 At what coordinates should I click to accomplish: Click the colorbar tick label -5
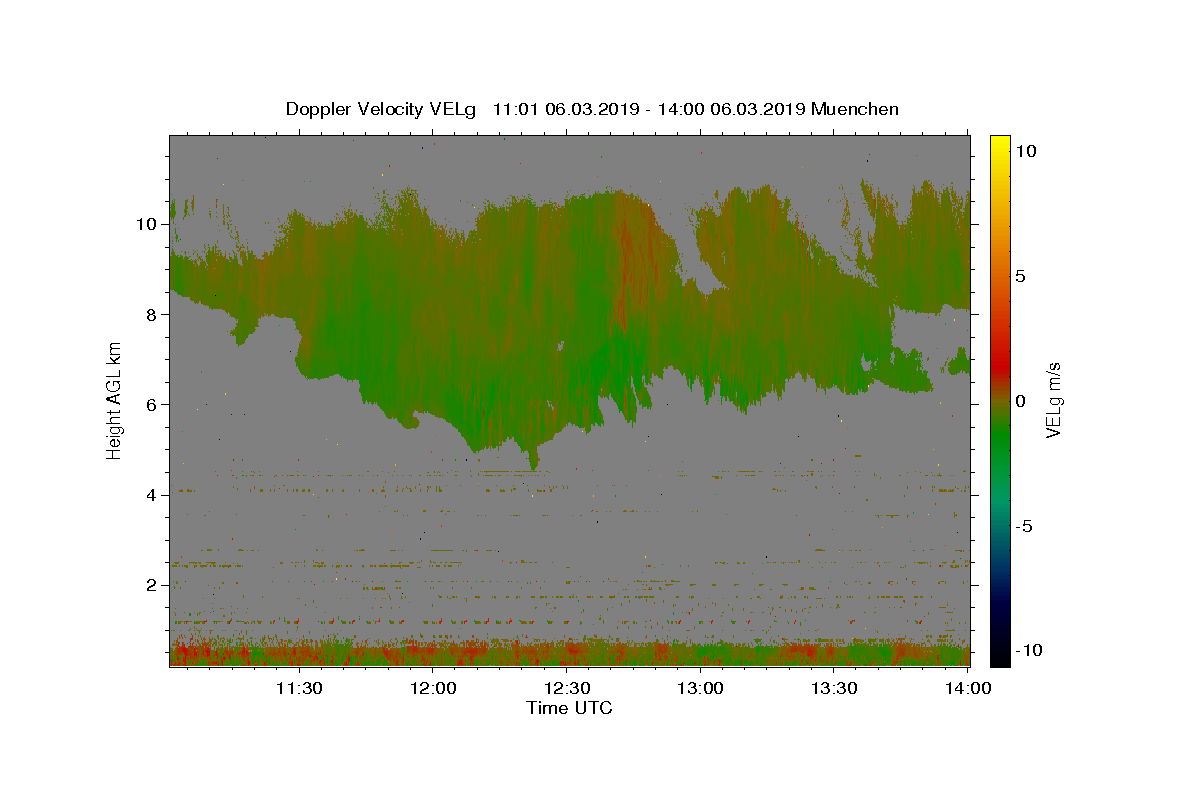tap(1022, 526)
